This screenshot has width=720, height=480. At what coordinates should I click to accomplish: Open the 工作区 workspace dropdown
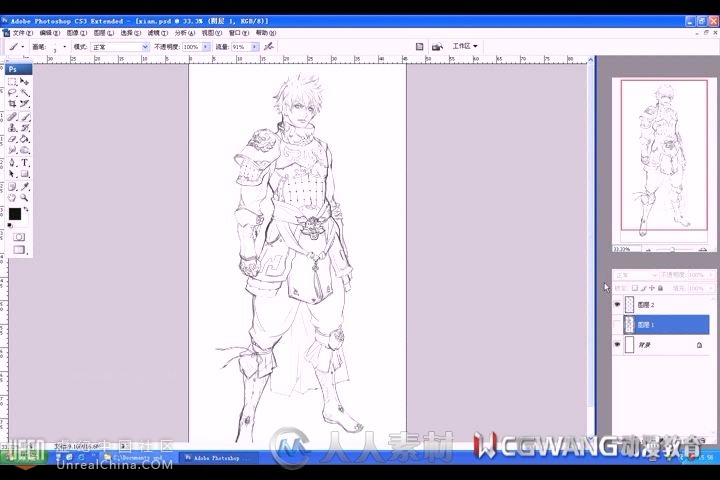[465, 46]
